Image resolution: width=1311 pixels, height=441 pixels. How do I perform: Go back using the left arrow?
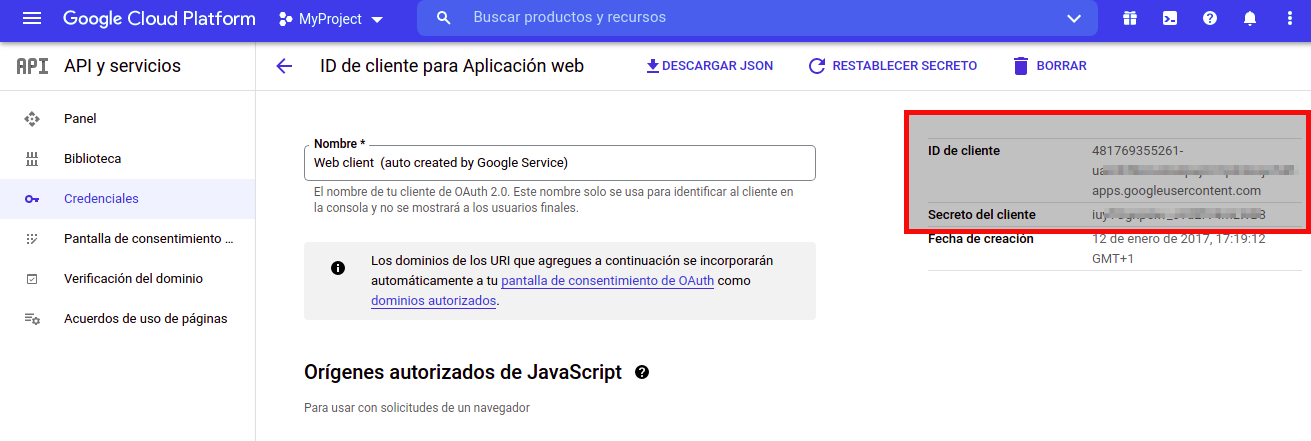click(x=284, y=66)
